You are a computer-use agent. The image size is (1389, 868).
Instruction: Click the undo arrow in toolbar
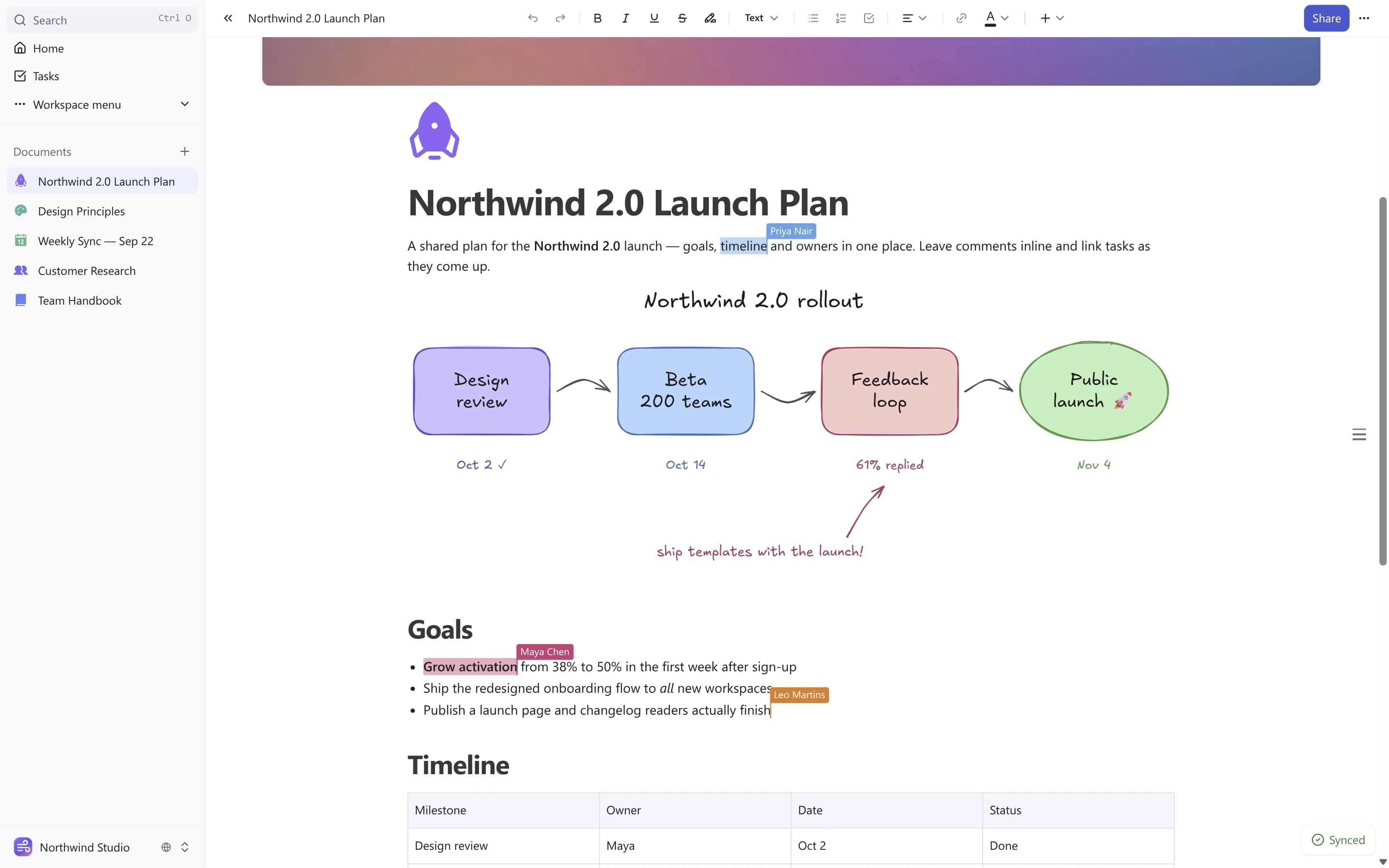(532, 18)
